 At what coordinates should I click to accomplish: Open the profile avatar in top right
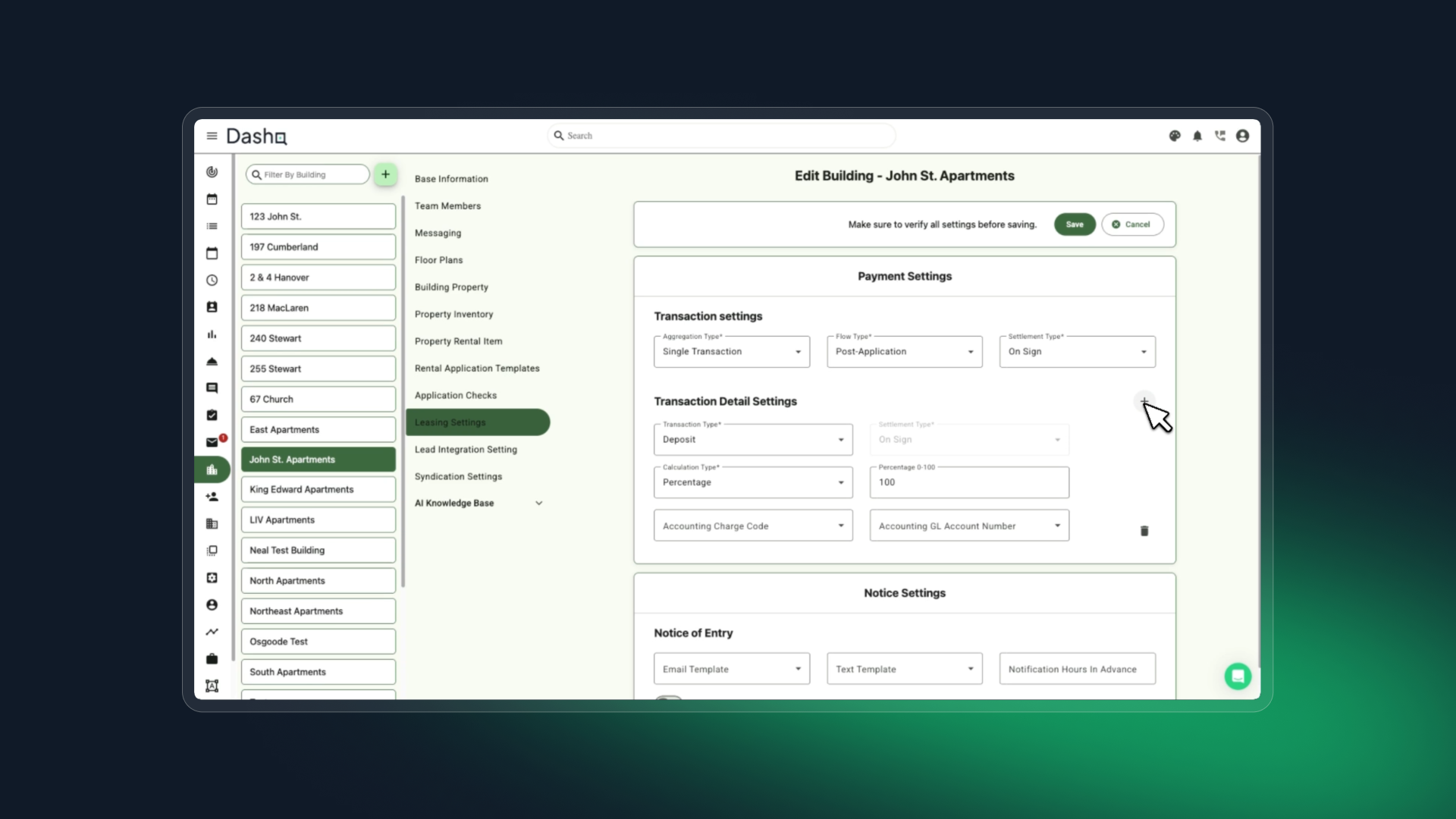click(x=1243, y=136)
